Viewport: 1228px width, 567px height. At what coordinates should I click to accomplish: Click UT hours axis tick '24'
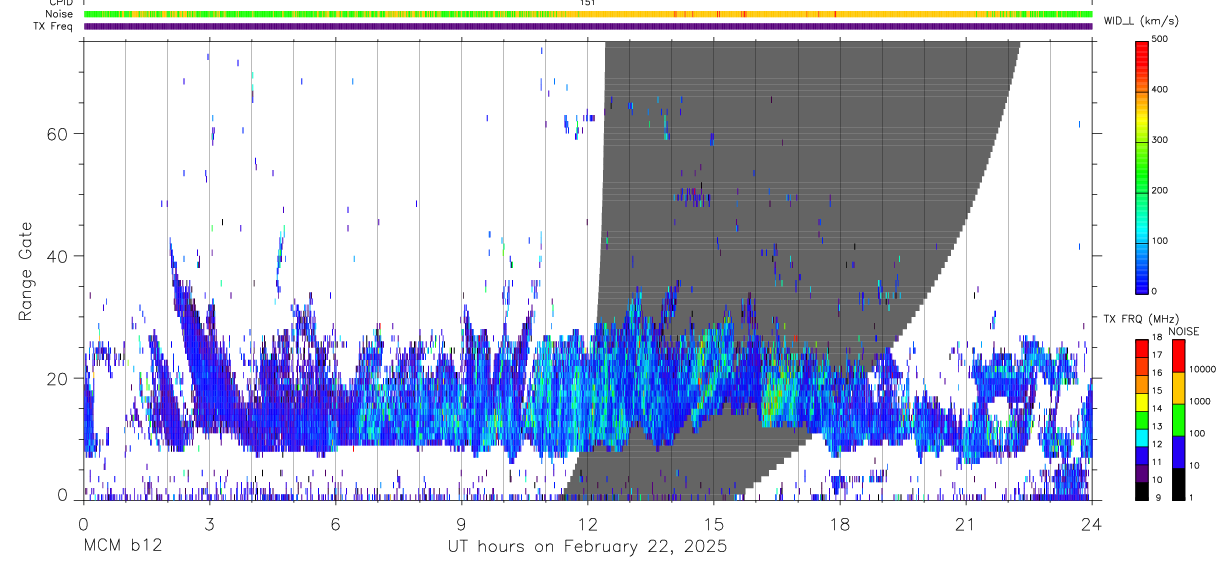(1092, 525)
